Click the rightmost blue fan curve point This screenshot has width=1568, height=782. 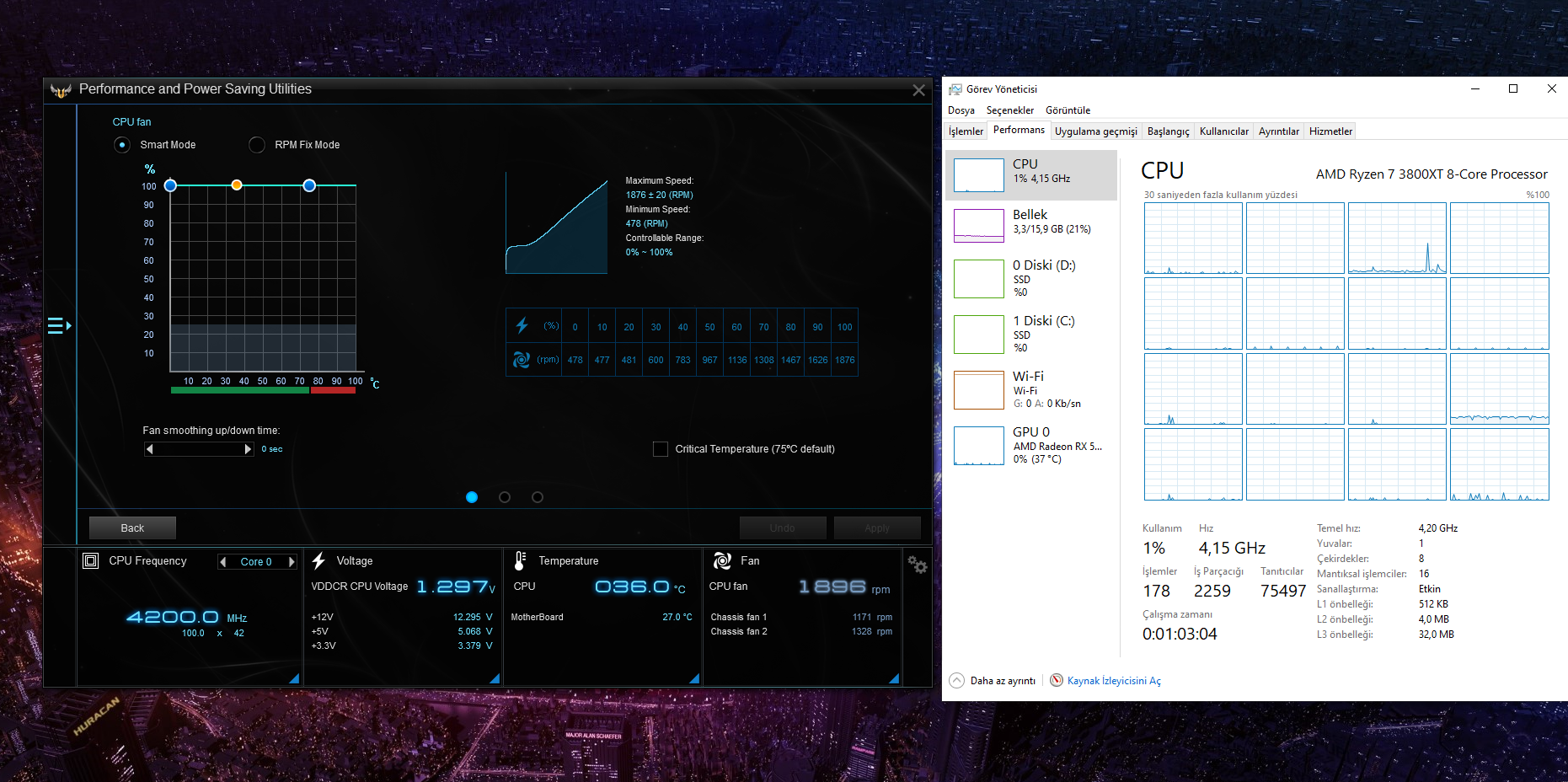coord(309,185)
